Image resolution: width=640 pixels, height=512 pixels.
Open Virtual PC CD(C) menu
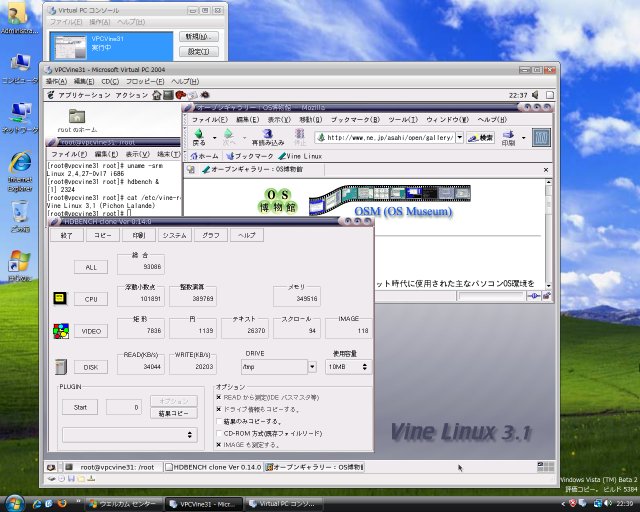(x=110, y=81)
